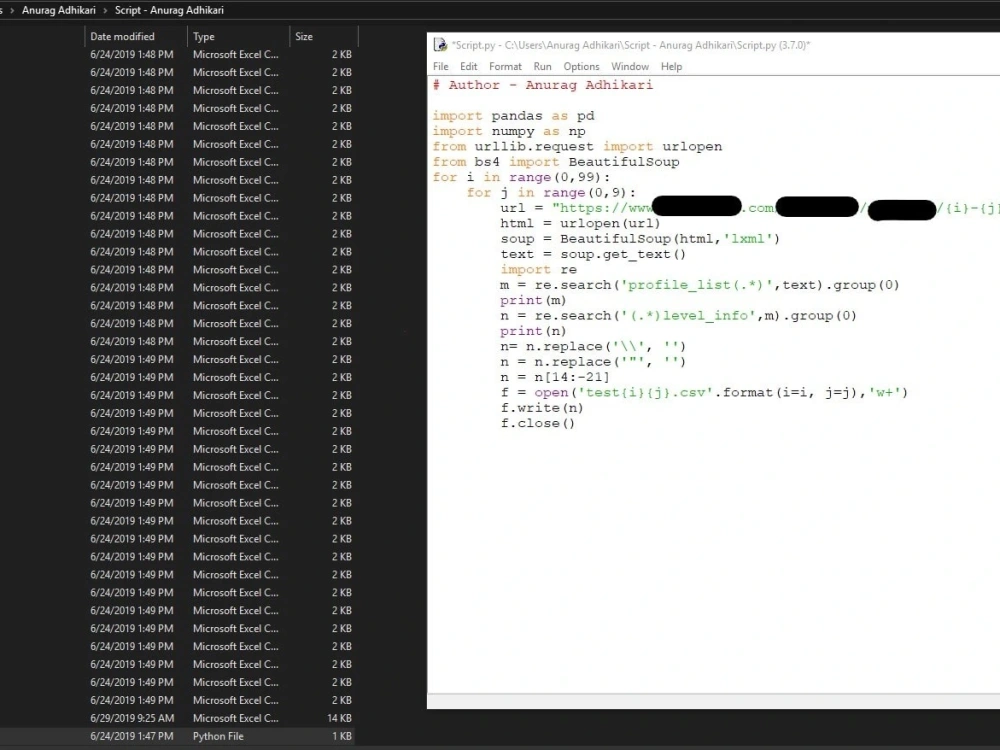Expand breadcrumb chevron before 'Anurag Adhikari'
Image resolution: width=1000 pixels, height=750 pixels.
11,10
